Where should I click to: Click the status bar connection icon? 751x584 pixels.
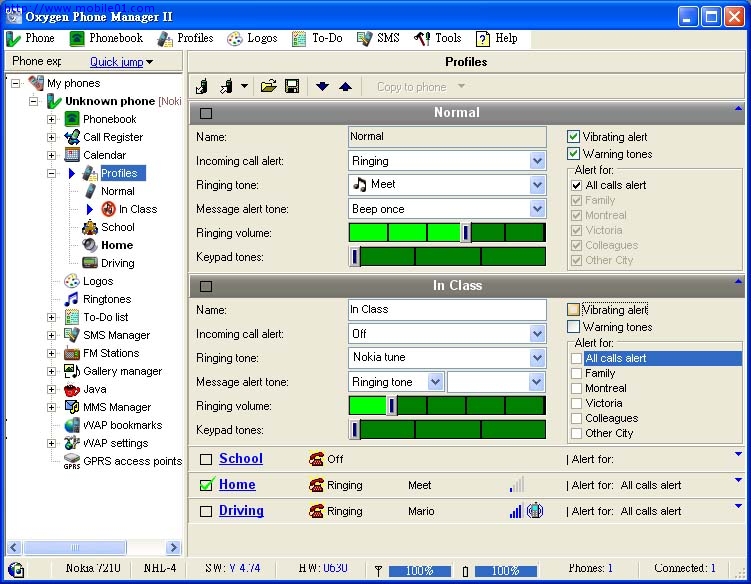tap(16, 570)
